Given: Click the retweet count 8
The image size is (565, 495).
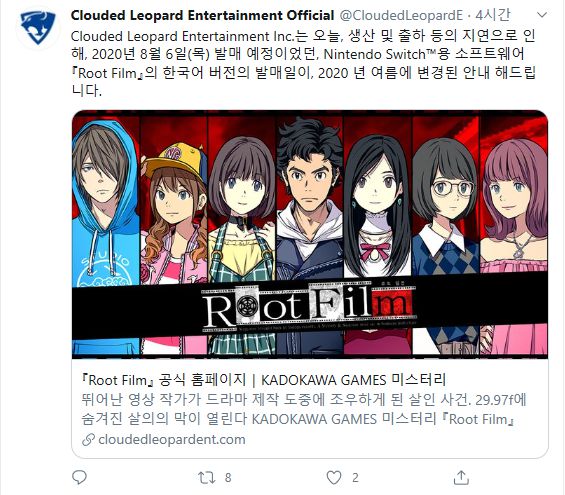Looking at the screenshot, I should click(228, 478).
